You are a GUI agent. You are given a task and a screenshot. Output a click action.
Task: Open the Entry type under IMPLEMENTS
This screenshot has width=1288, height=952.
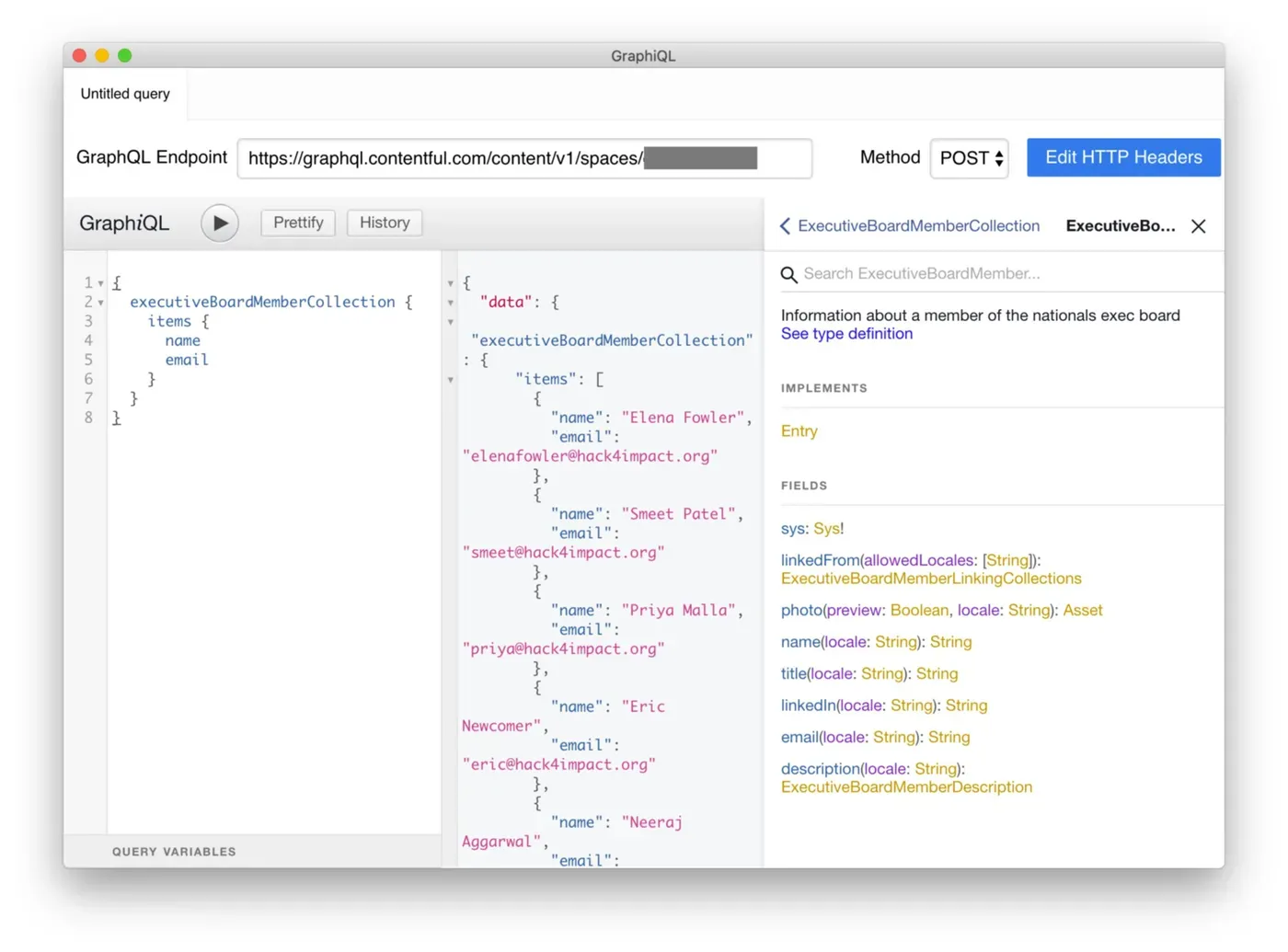[799, 430]
